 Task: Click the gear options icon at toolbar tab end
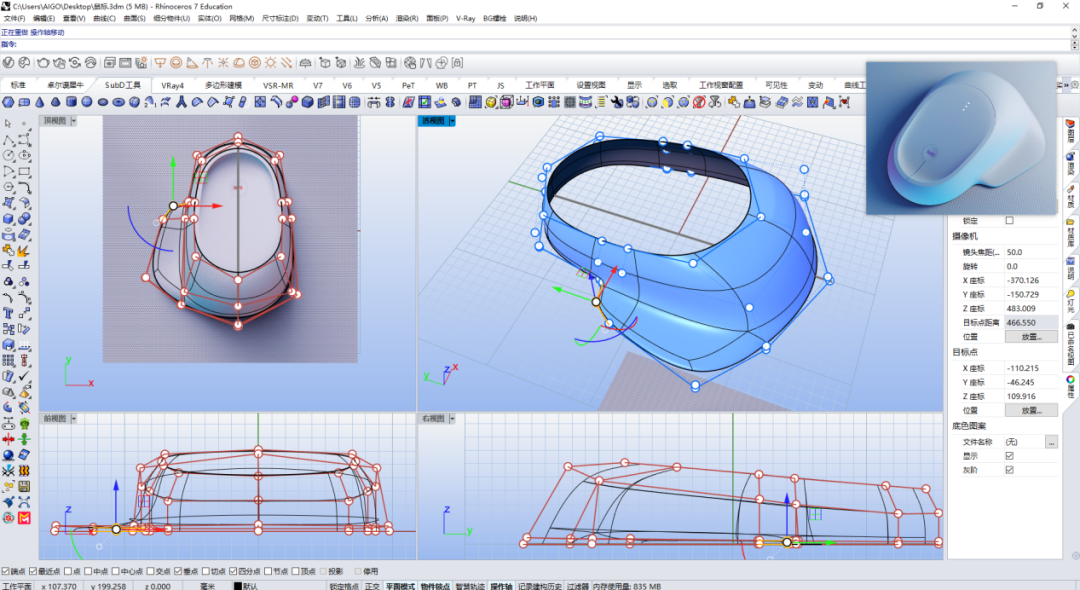1074,85
